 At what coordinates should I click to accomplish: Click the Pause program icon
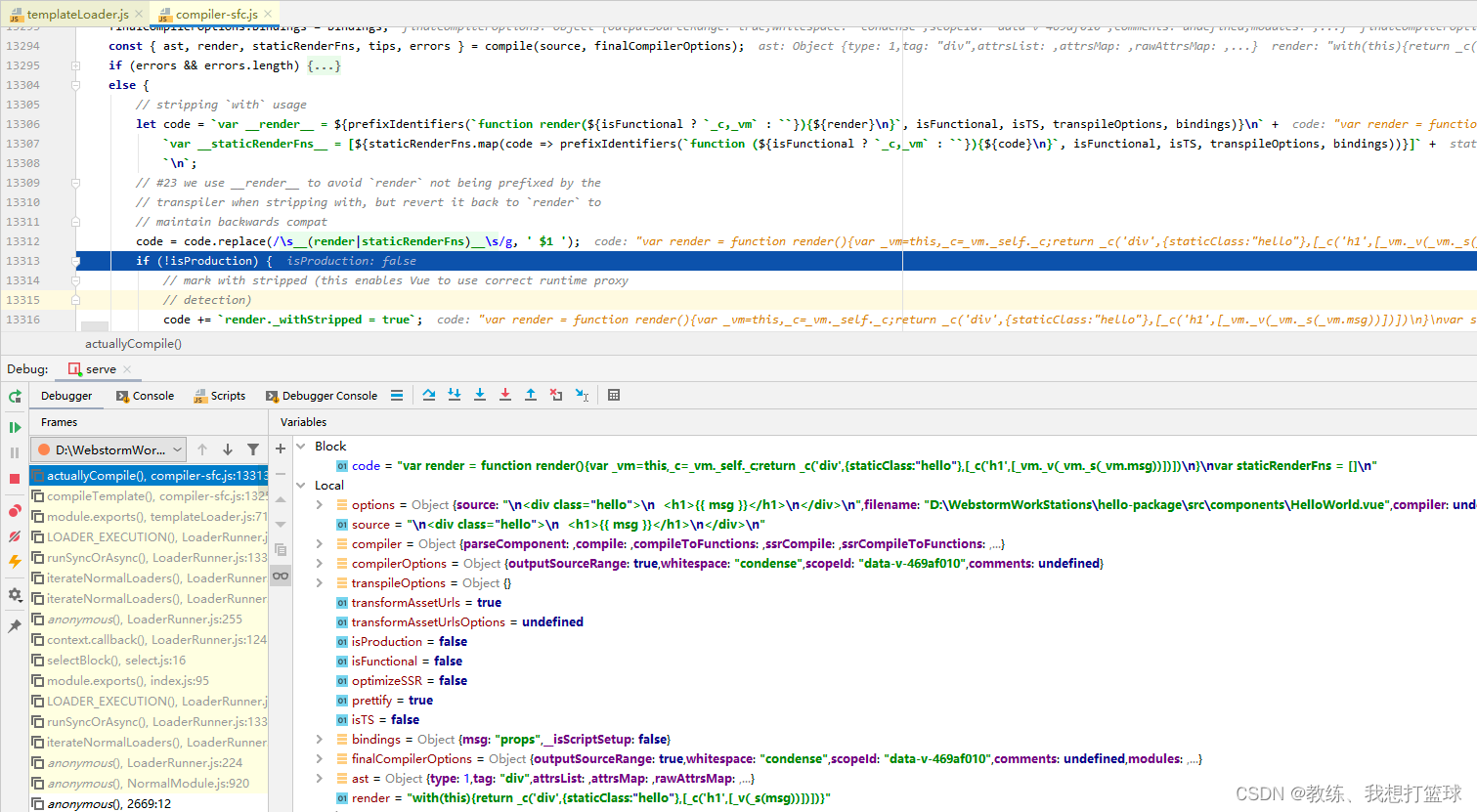[15, 452]
